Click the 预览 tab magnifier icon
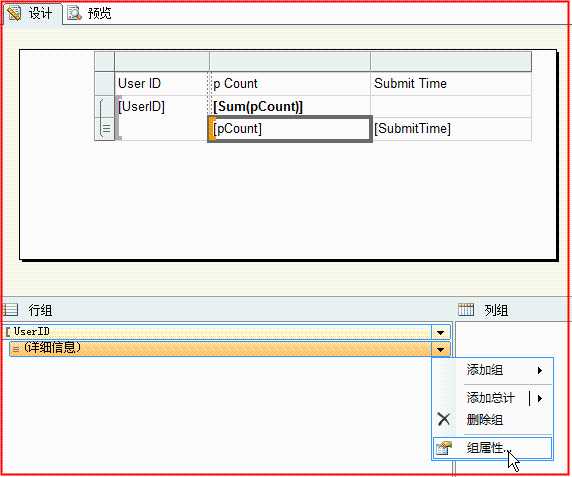The image size is (572, 477). pos(74,13)
